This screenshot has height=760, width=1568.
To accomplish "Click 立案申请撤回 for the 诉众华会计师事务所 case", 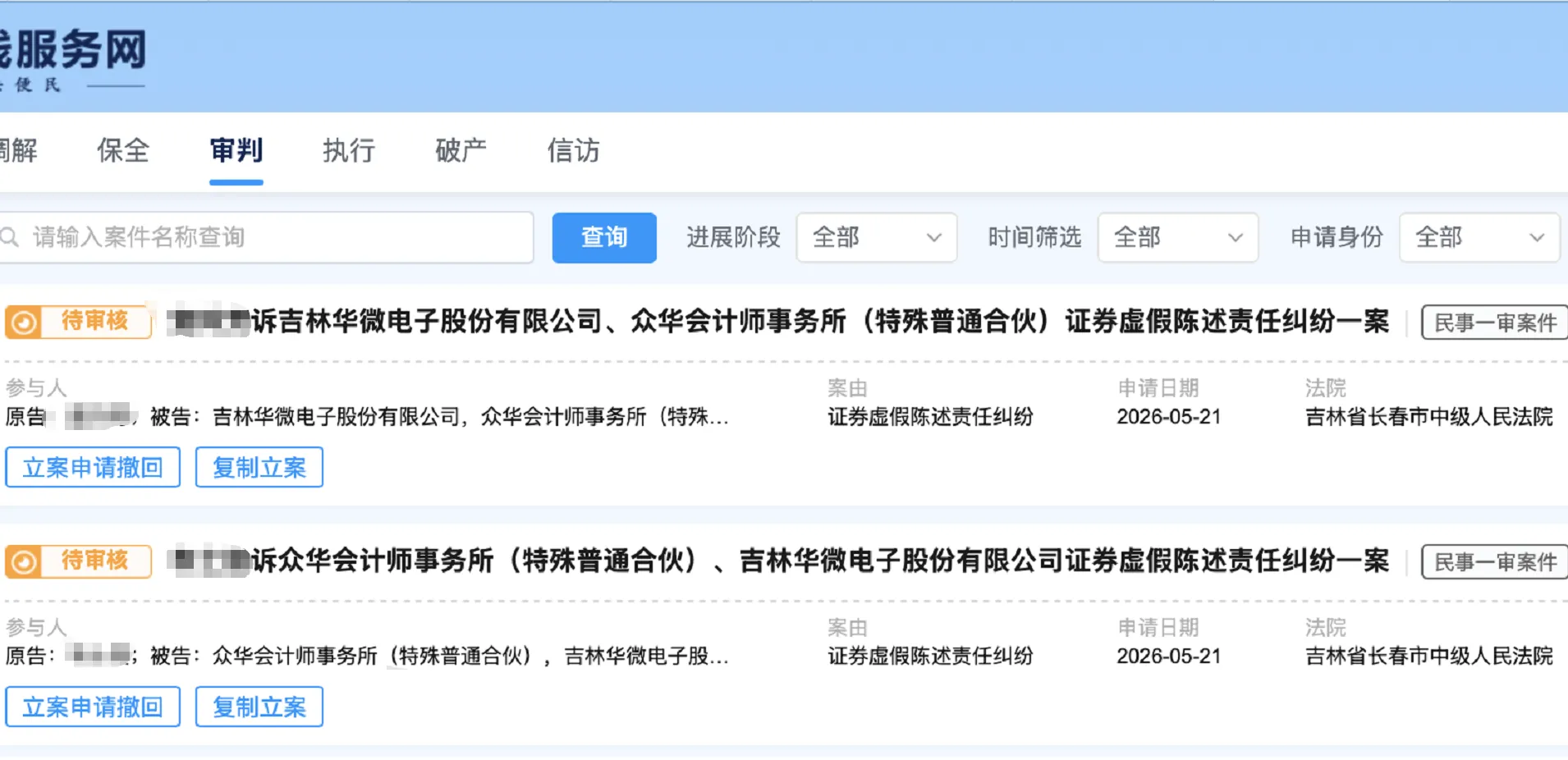I will (x=93, y=707).
